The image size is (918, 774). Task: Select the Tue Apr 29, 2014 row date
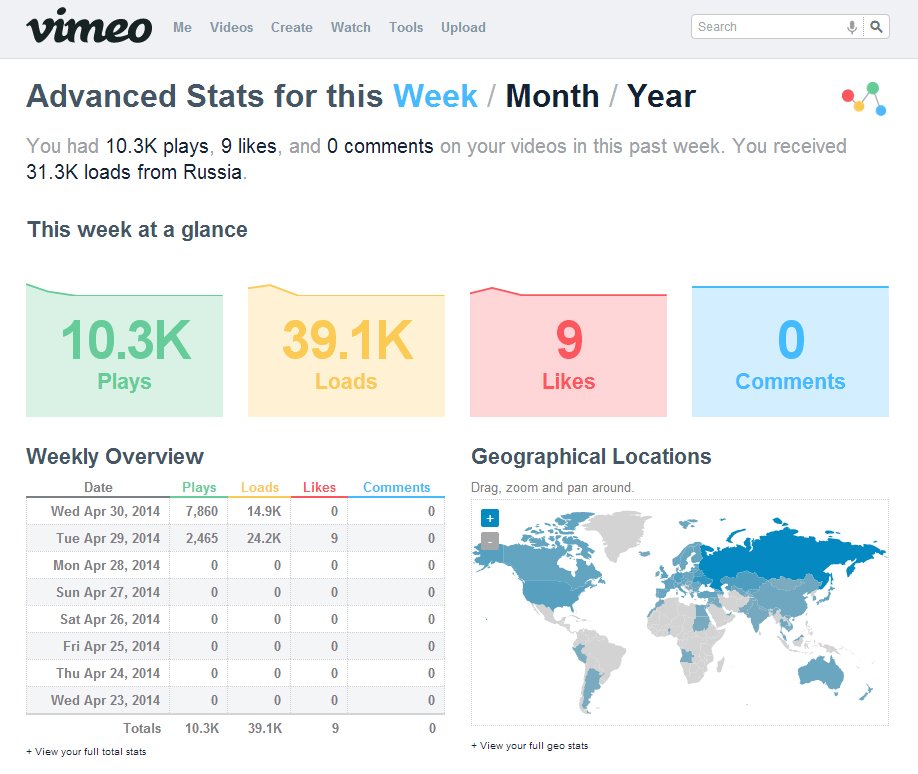click(x=108, y=538)
